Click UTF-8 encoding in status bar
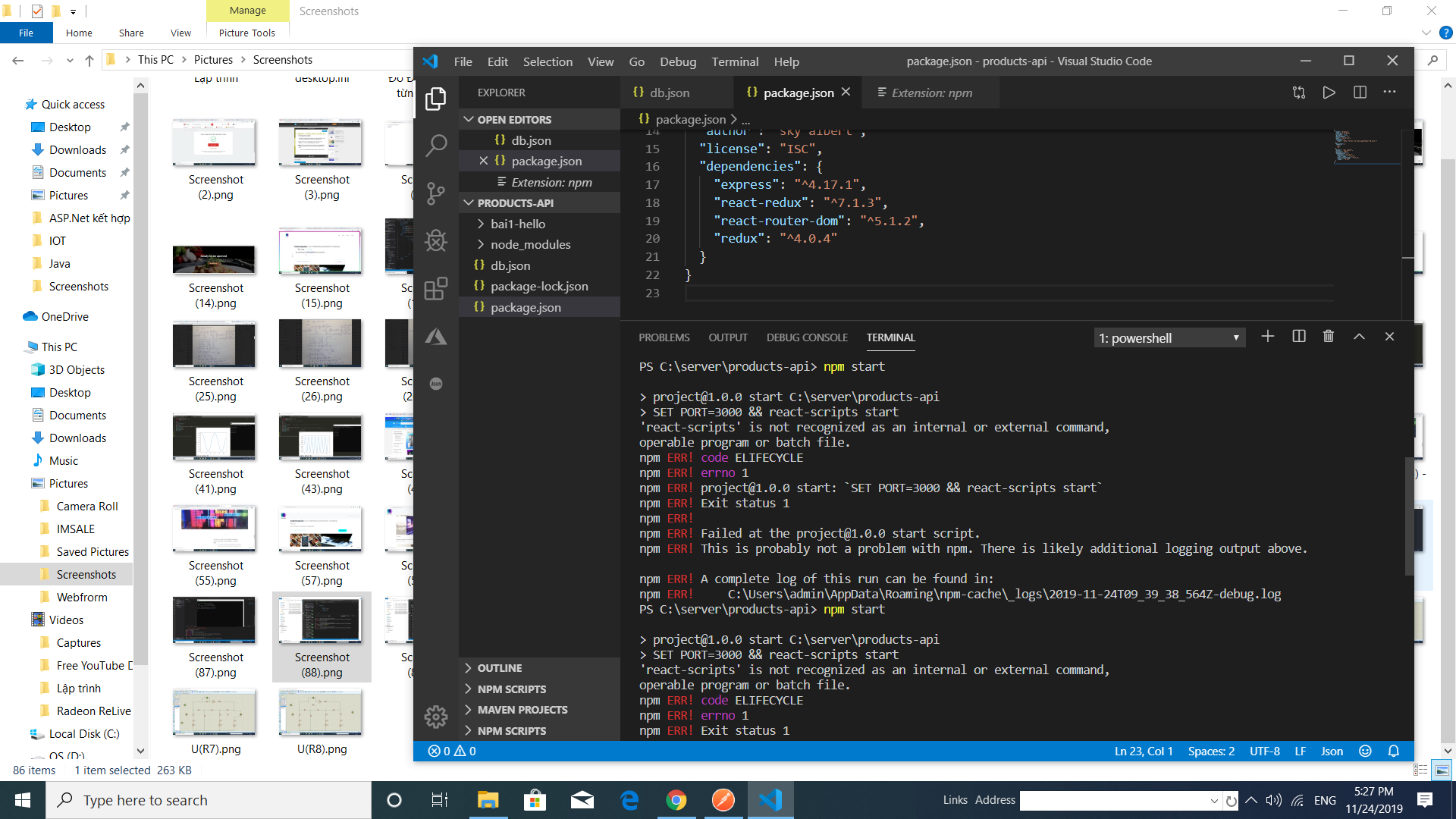Image resolution: width=1456 pixels, height=819 pixels. coord(1264,752)
